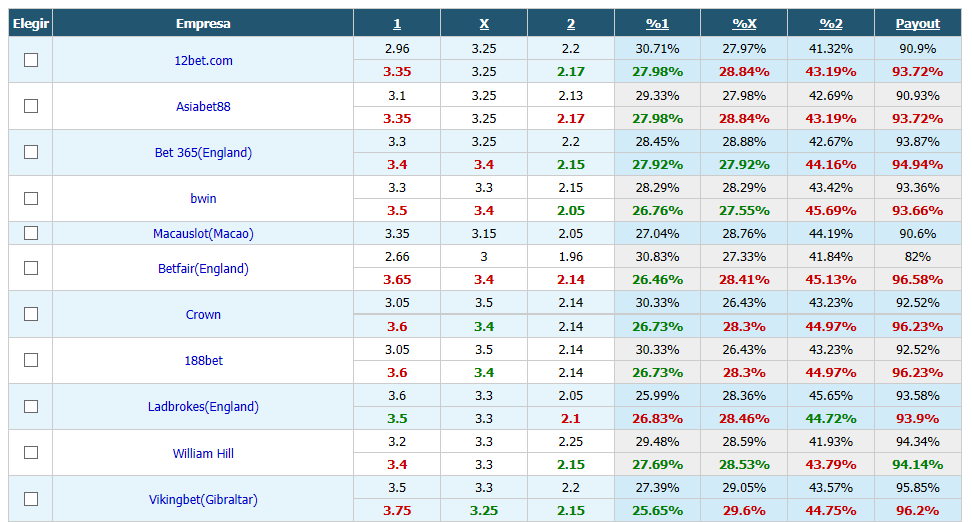Click 12bet.com opening payout 90.9%
This screenshot has height=522, width=972.
pyautogui.click(x=917, y=48)
